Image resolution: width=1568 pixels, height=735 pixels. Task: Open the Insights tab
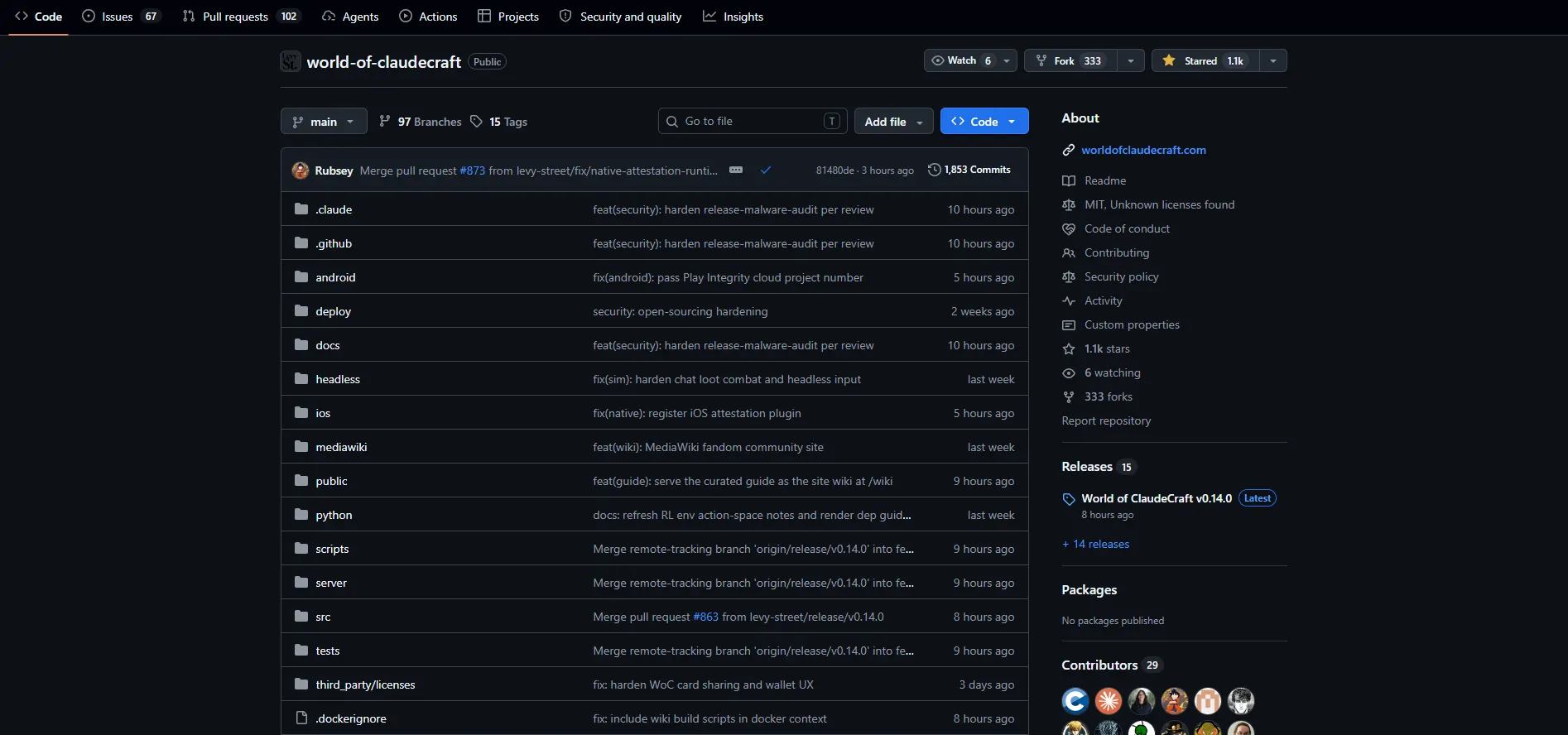733,17
